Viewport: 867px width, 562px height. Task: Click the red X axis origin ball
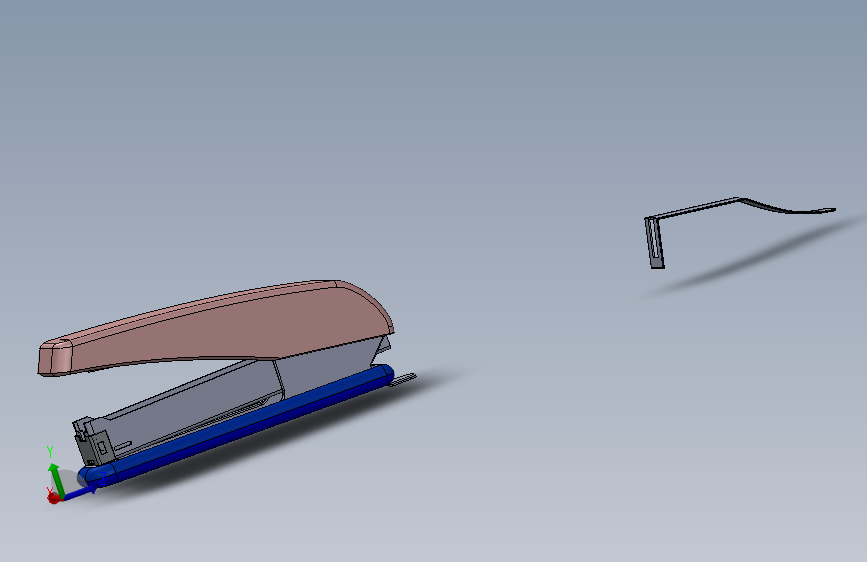point(54,498)
